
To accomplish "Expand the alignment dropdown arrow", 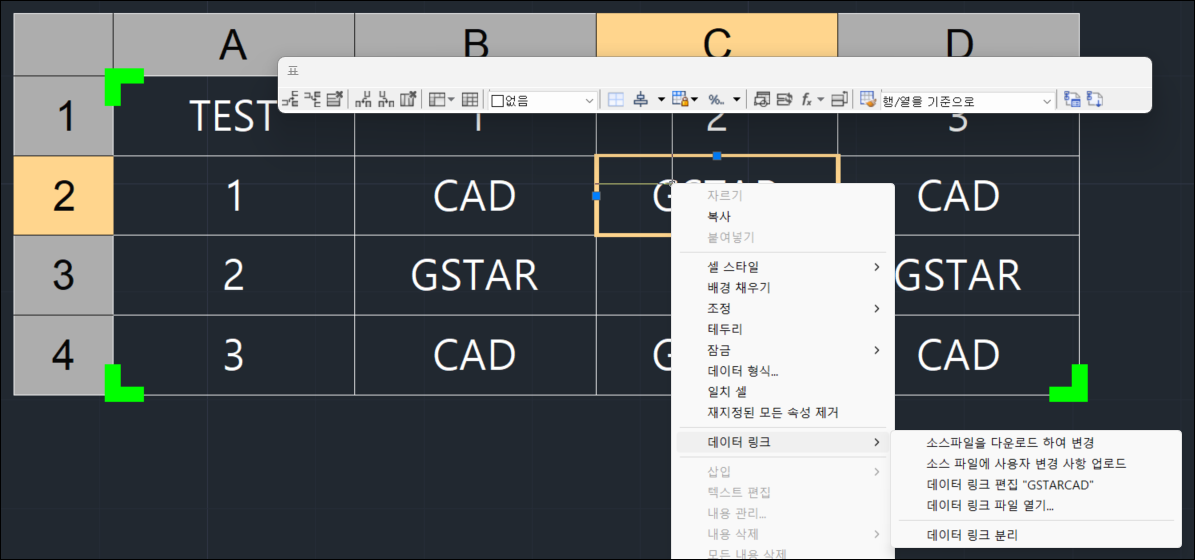I will pos(662,100).
